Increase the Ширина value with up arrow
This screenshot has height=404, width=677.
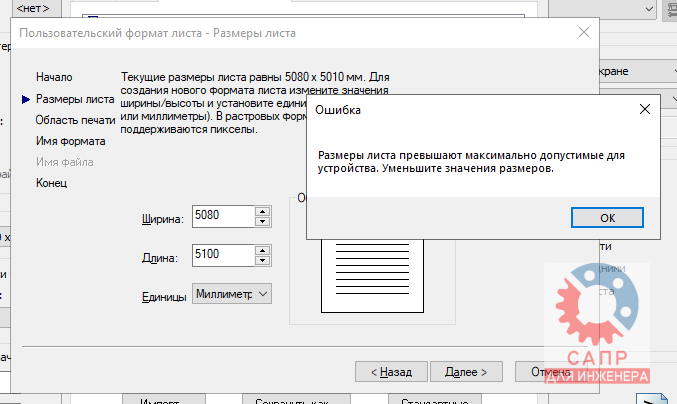tap(263, 211)
